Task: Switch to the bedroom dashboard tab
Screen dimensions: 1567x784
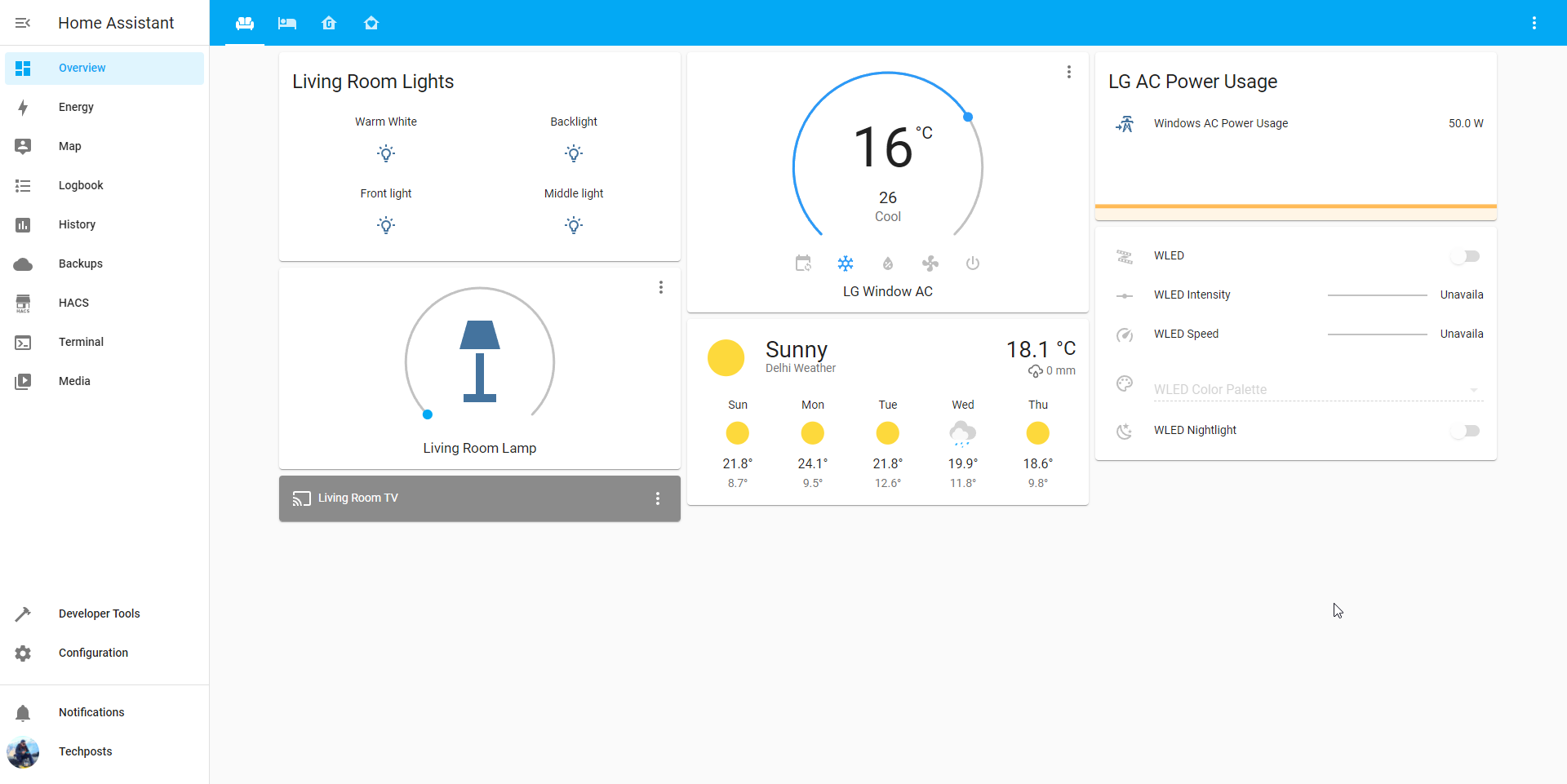Action: coord(287,24)
